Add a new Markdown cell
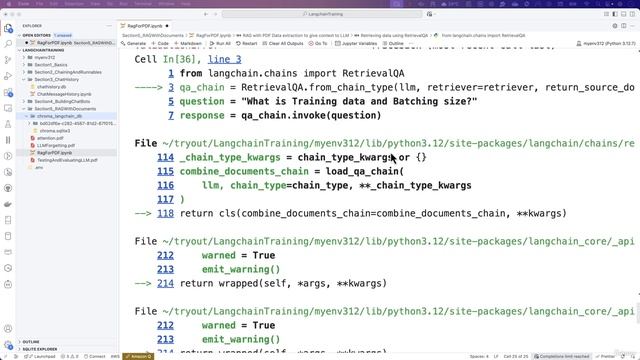Image resolution: width=640 pixels, height=360 pixels. pyautogui.click(x=188, y=43)
